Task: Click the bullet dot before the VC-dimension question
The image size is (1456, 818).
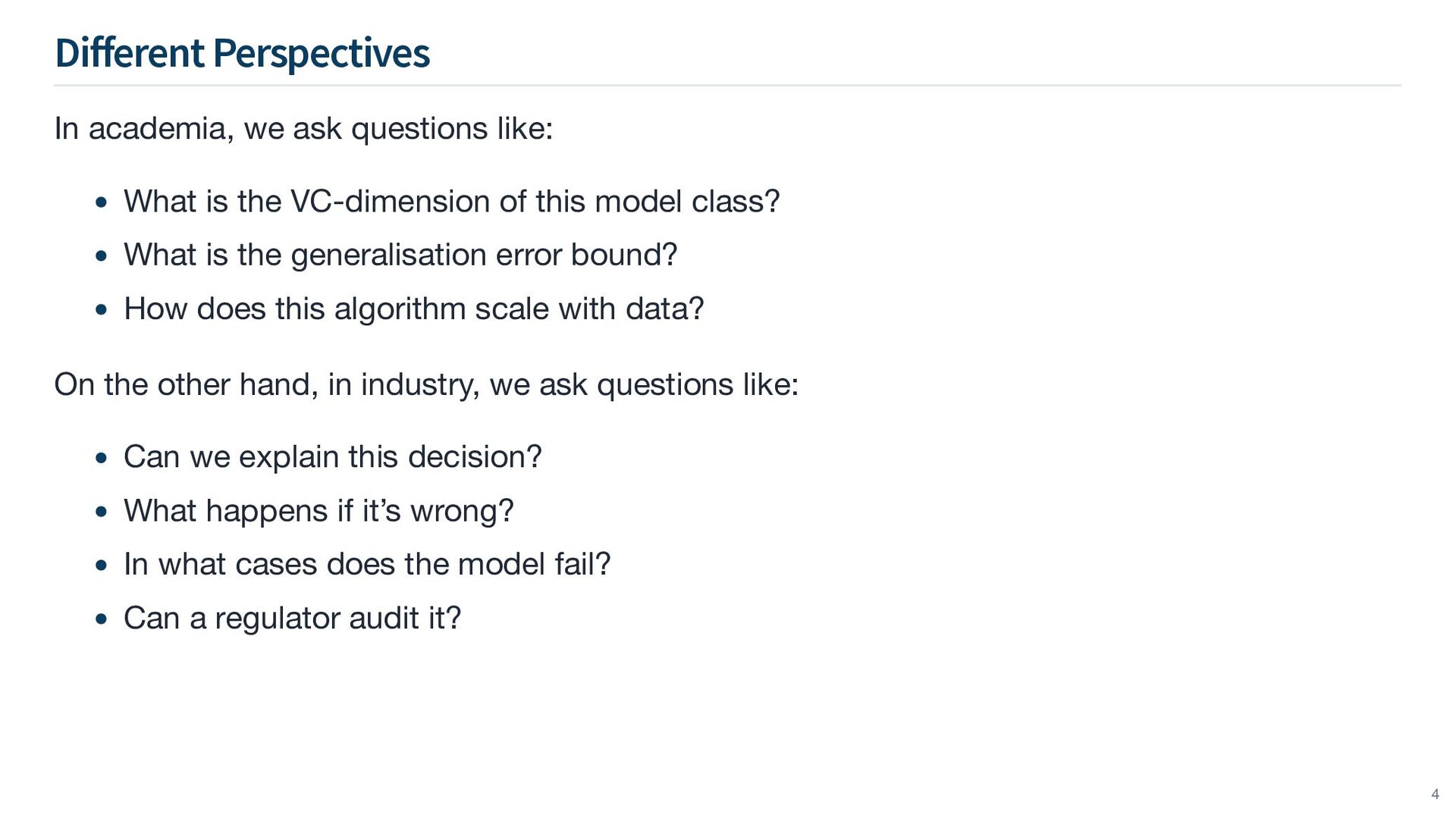Action: coord(102,203)
